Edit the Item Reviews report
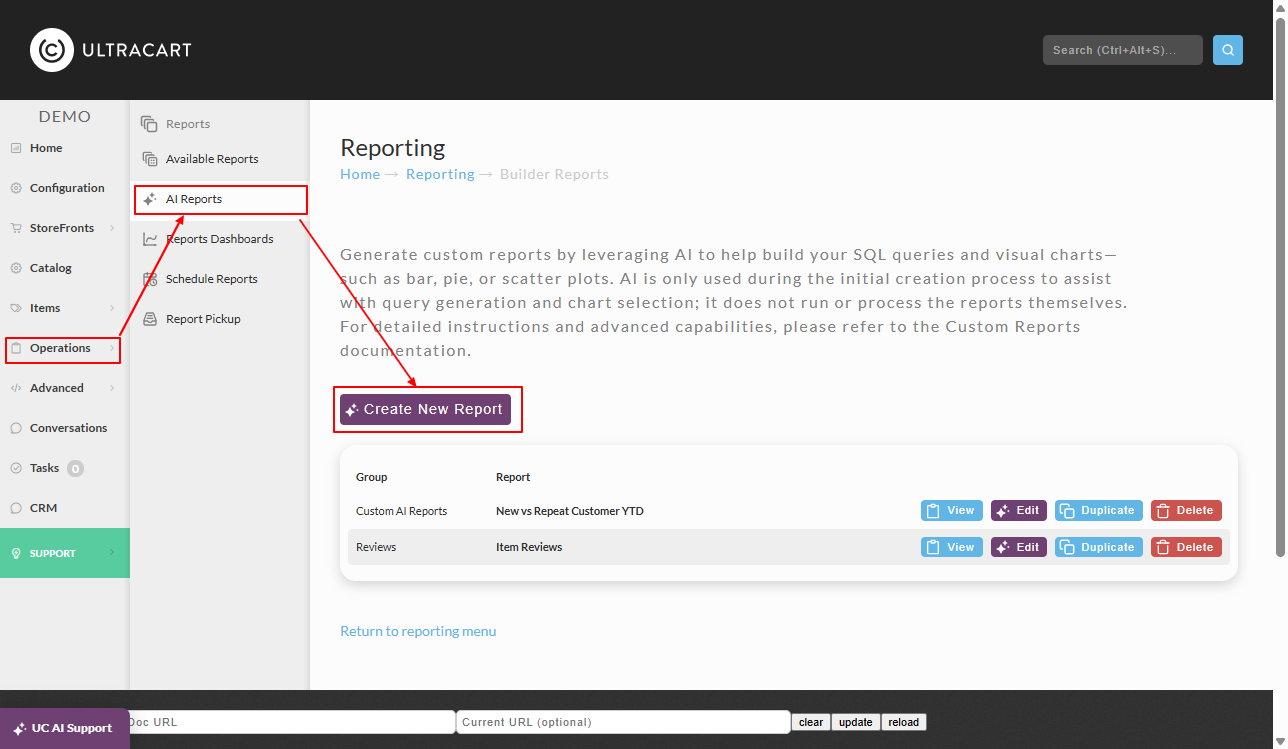 [x=1019, y=547]
